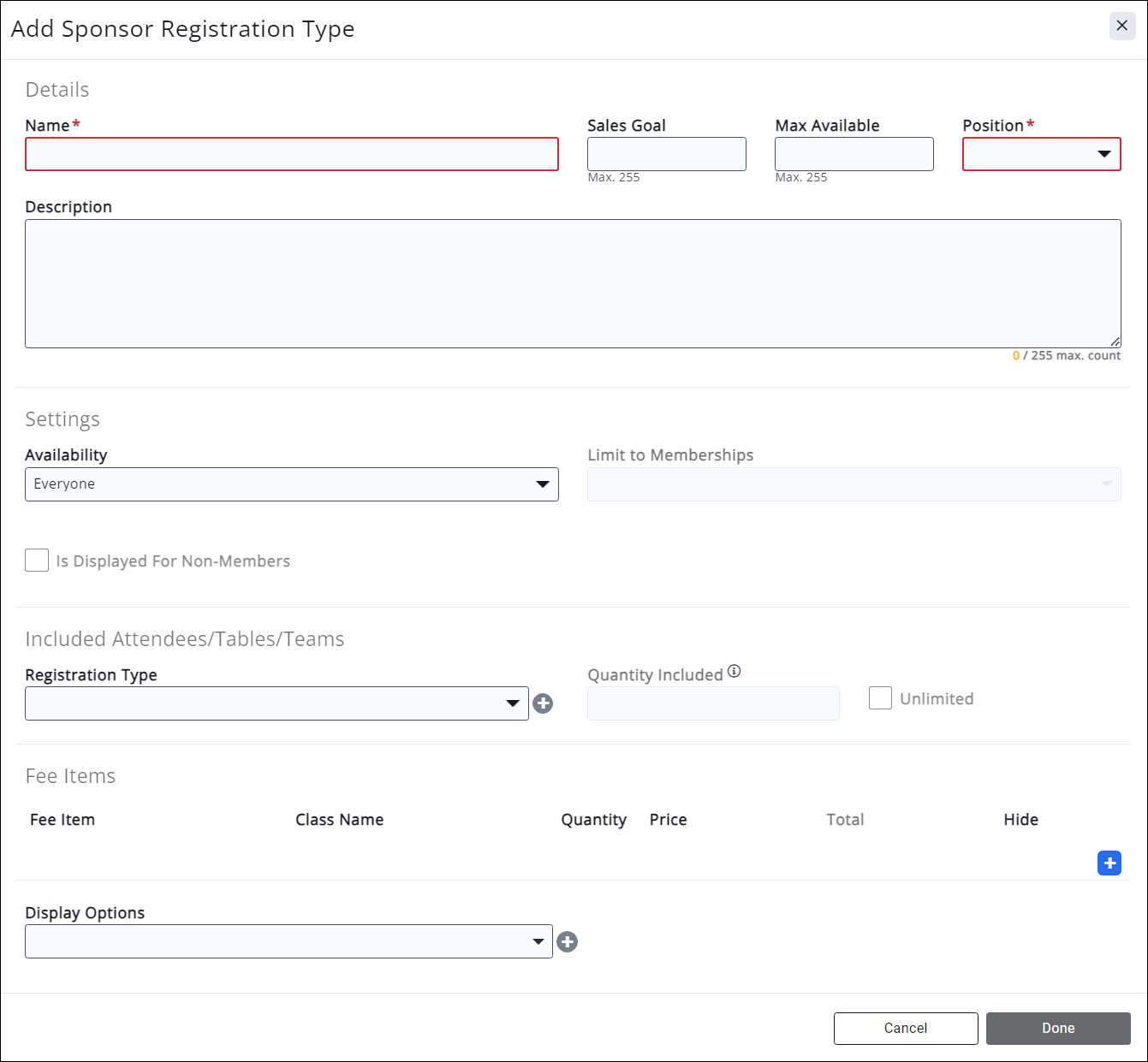
Task: Click the plus icon beside Display Options
Action: click(567, 941)
